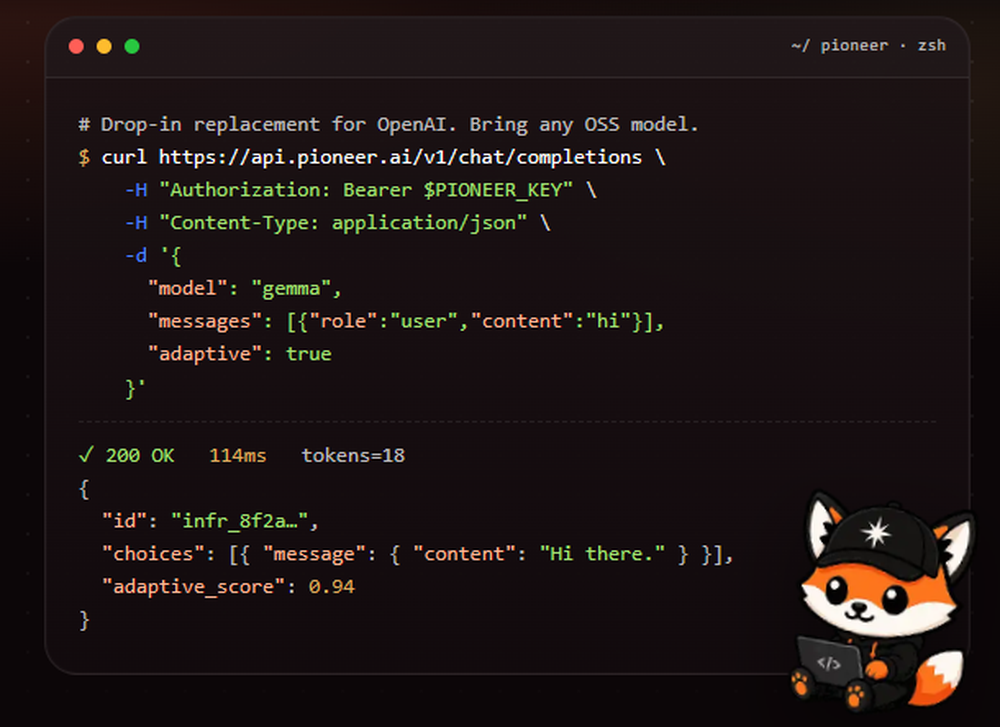Image resolution: width=1000 pixels, height=727 pixels.
Task: Click the 0.94 adaptive_score value
Action: [x=332, y=587]
